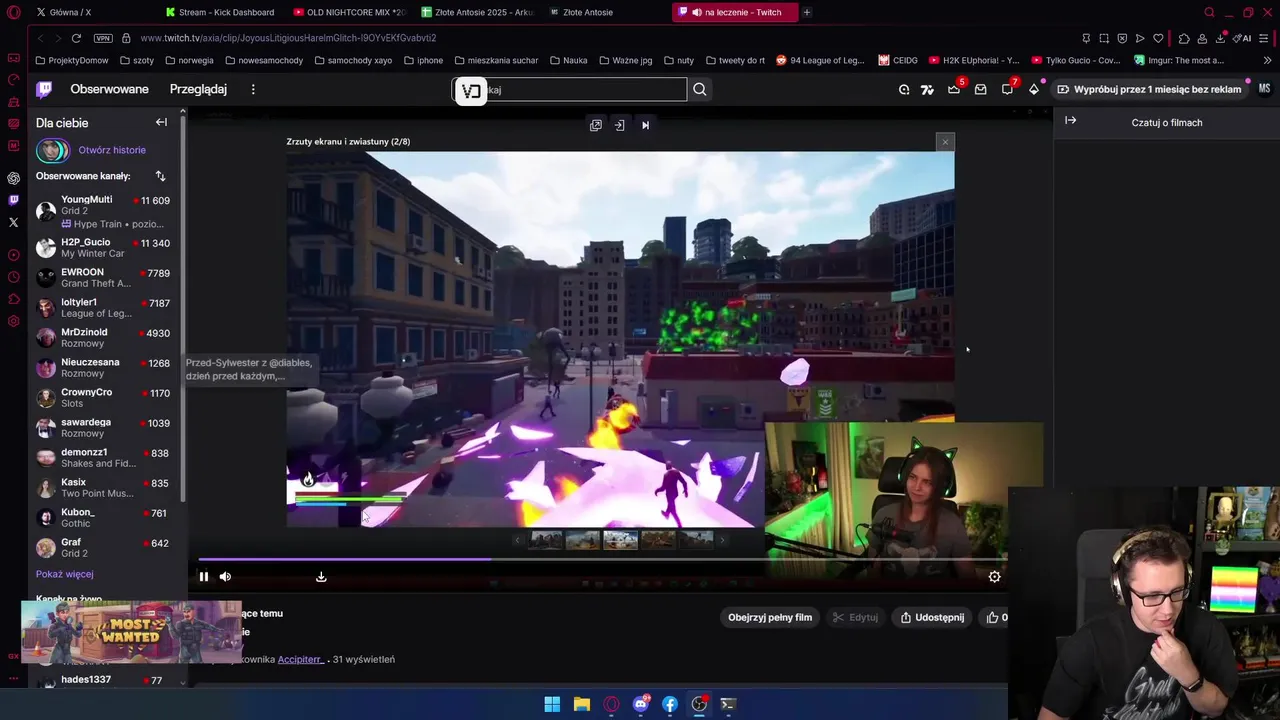Open YoungMulti channel in sidebar
This screenshot has height=720, width=1280.
click(104, 211)
